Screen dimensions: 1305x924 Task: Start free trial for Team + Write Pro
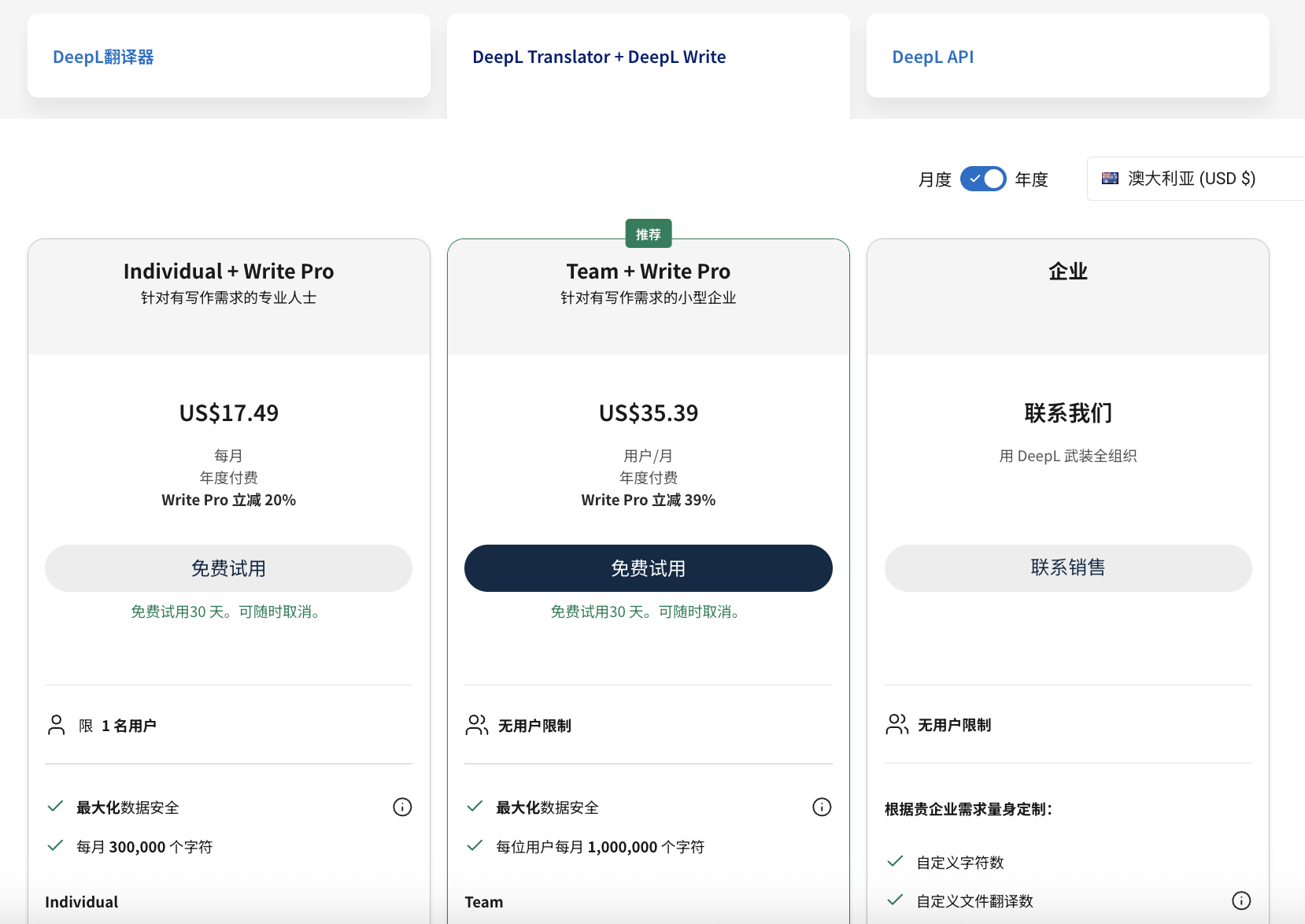649,568
